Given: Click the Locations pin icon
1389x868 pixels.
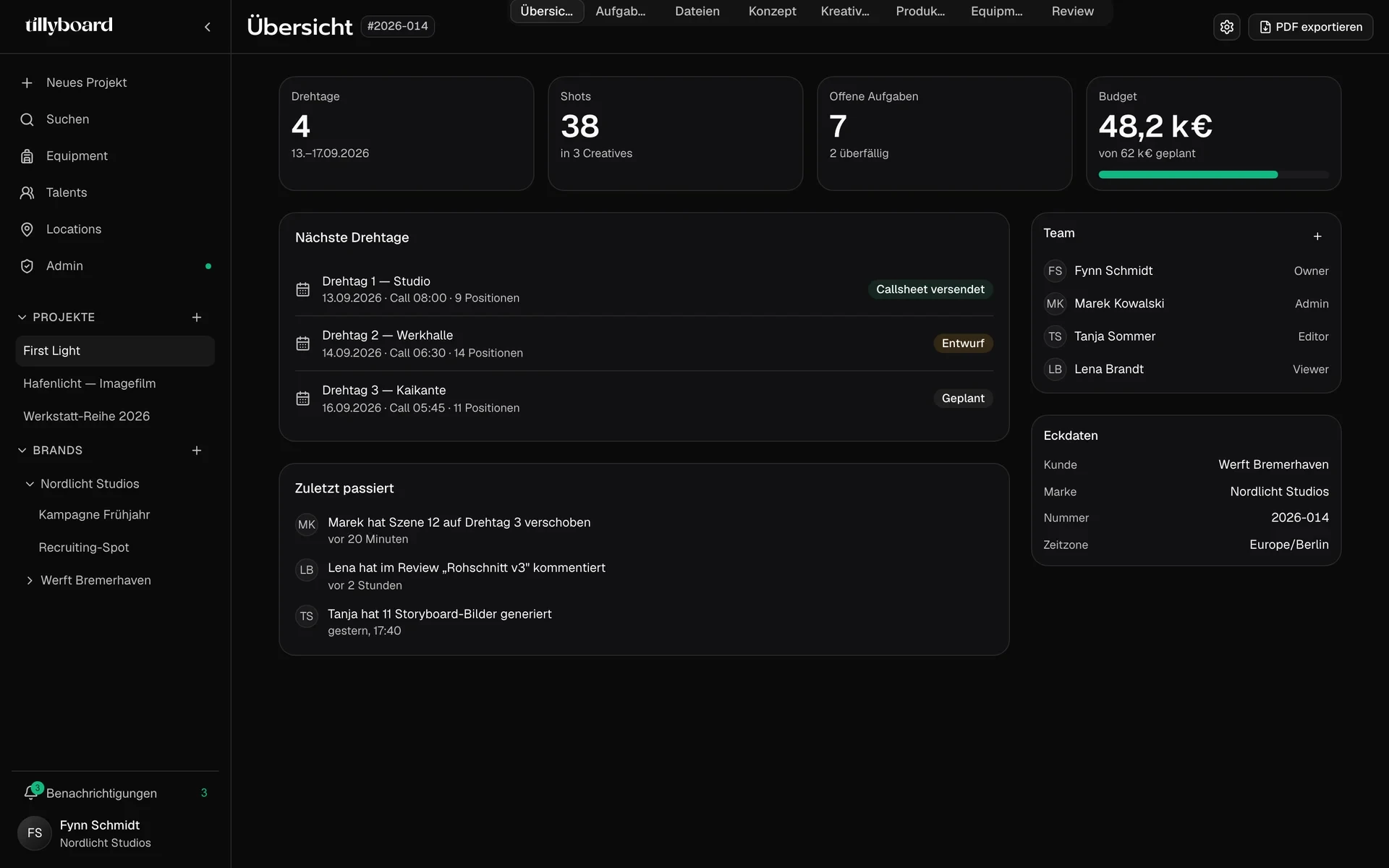Looking at the screenshot, I should coord(27,229).
